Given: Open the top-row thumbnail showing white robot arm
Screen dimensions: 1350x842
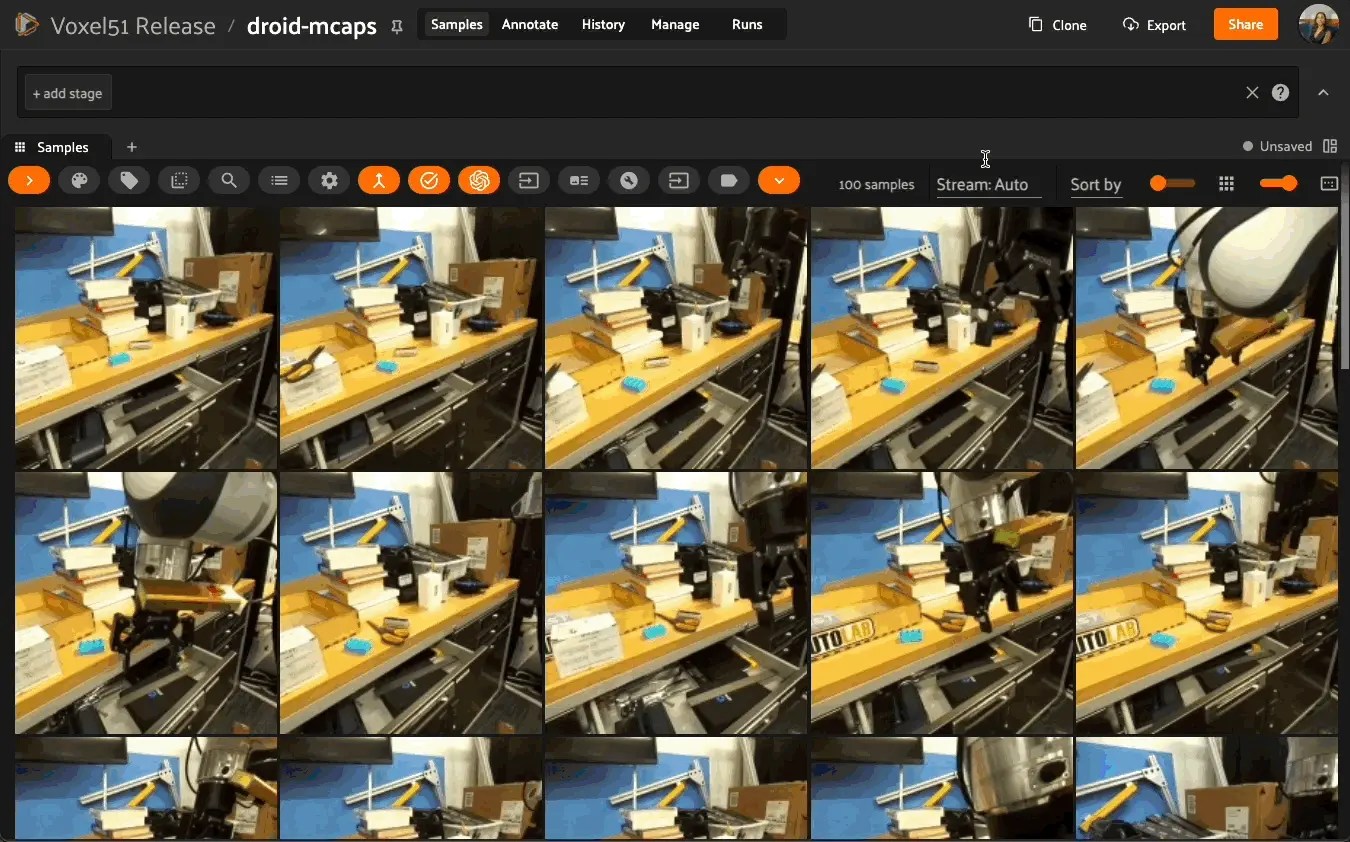Looking at the screenshot, I should pos(1207,337).
